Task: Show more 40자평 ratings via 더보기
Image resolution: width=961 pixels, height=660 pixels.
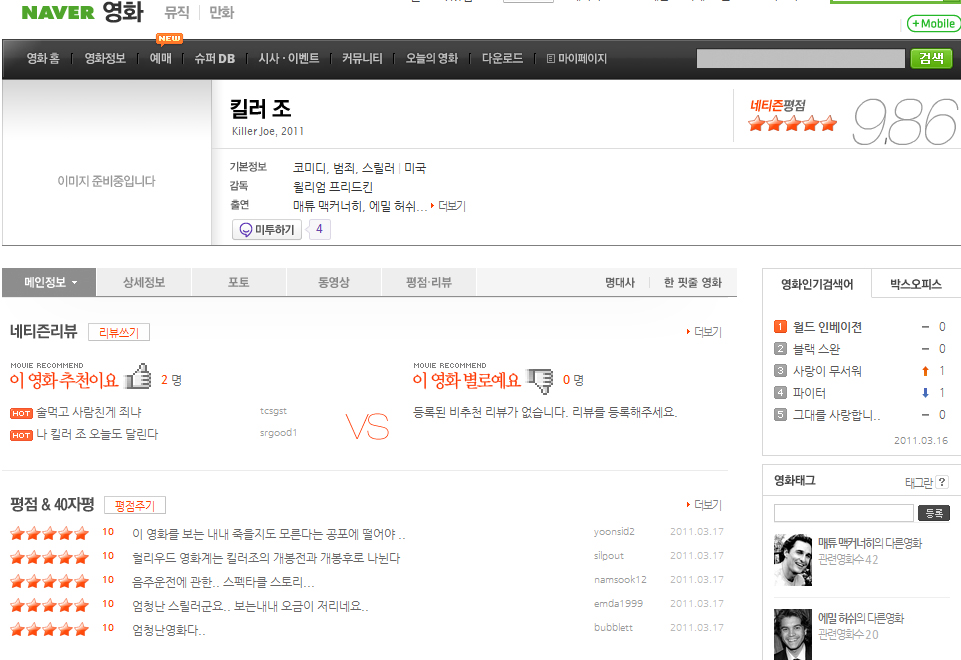Action: coord(704,505)
